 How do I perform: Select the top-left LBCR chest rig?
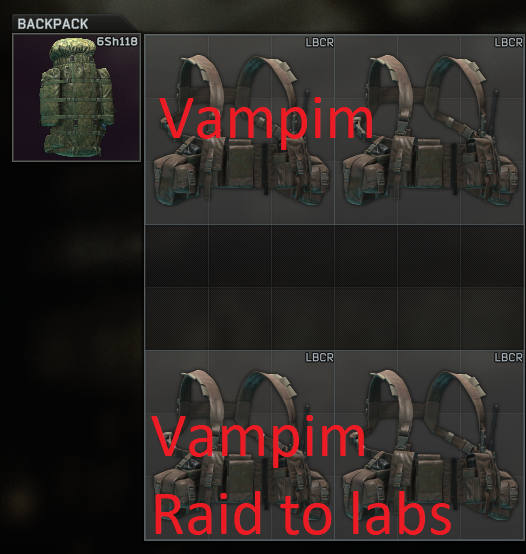[240, 129]
